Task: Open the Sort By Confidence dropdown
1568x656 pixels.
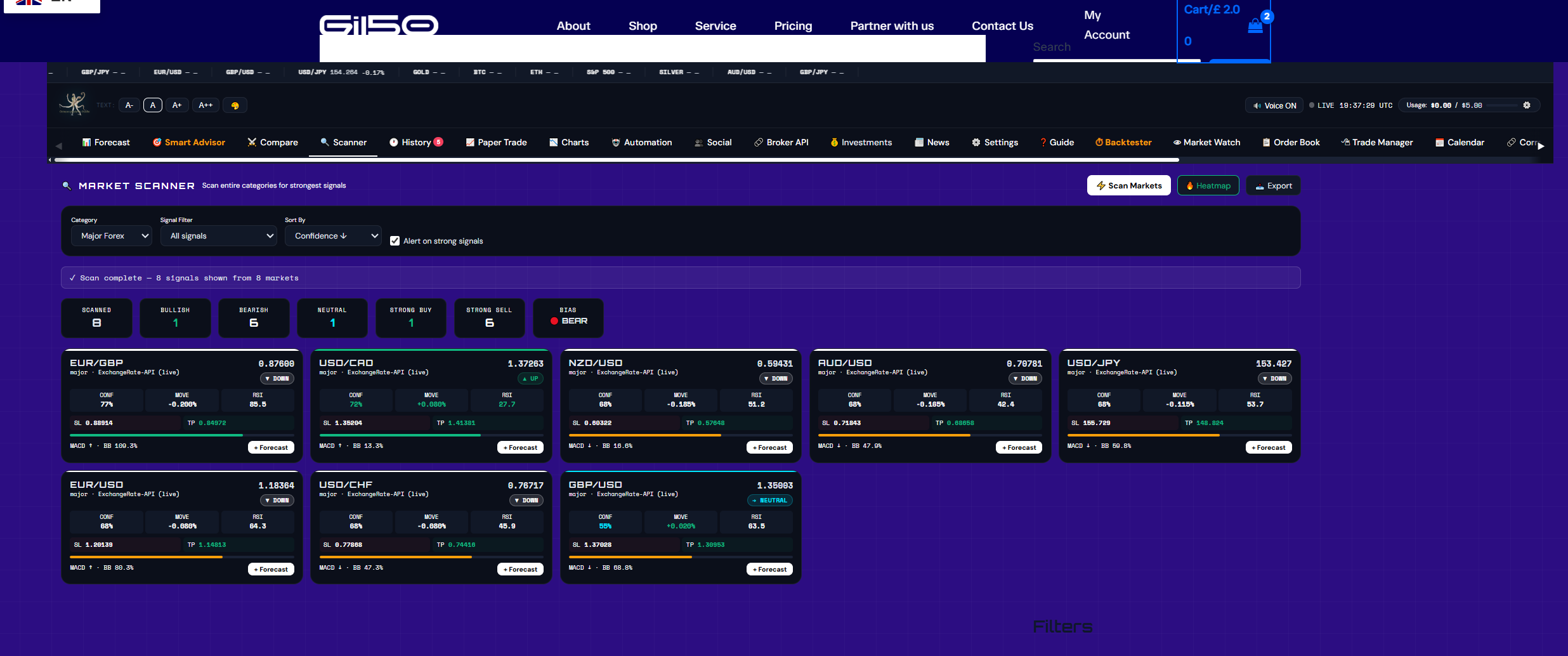Action: 333,236
